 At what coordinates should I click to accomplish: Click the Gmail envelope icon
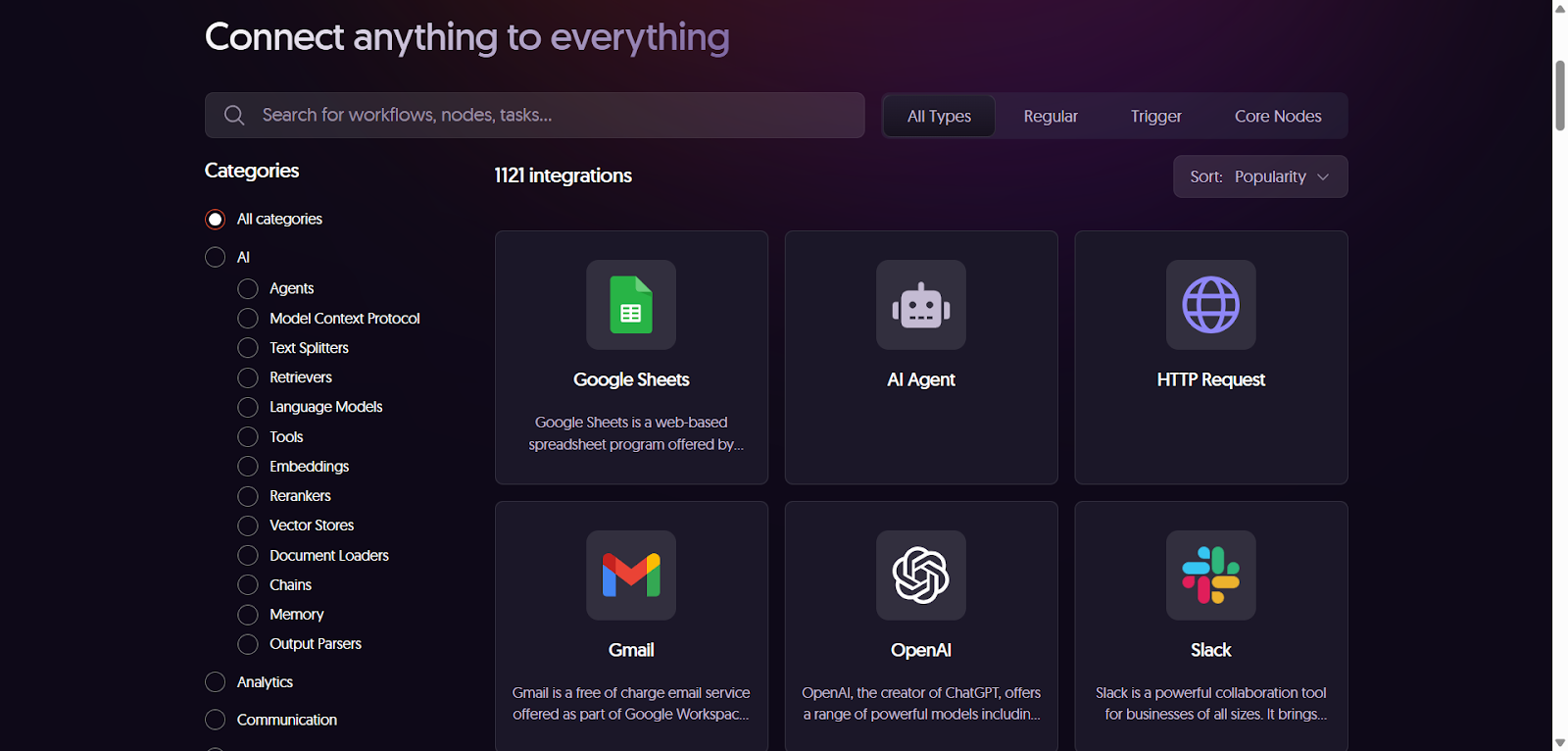tap(631, 576)
